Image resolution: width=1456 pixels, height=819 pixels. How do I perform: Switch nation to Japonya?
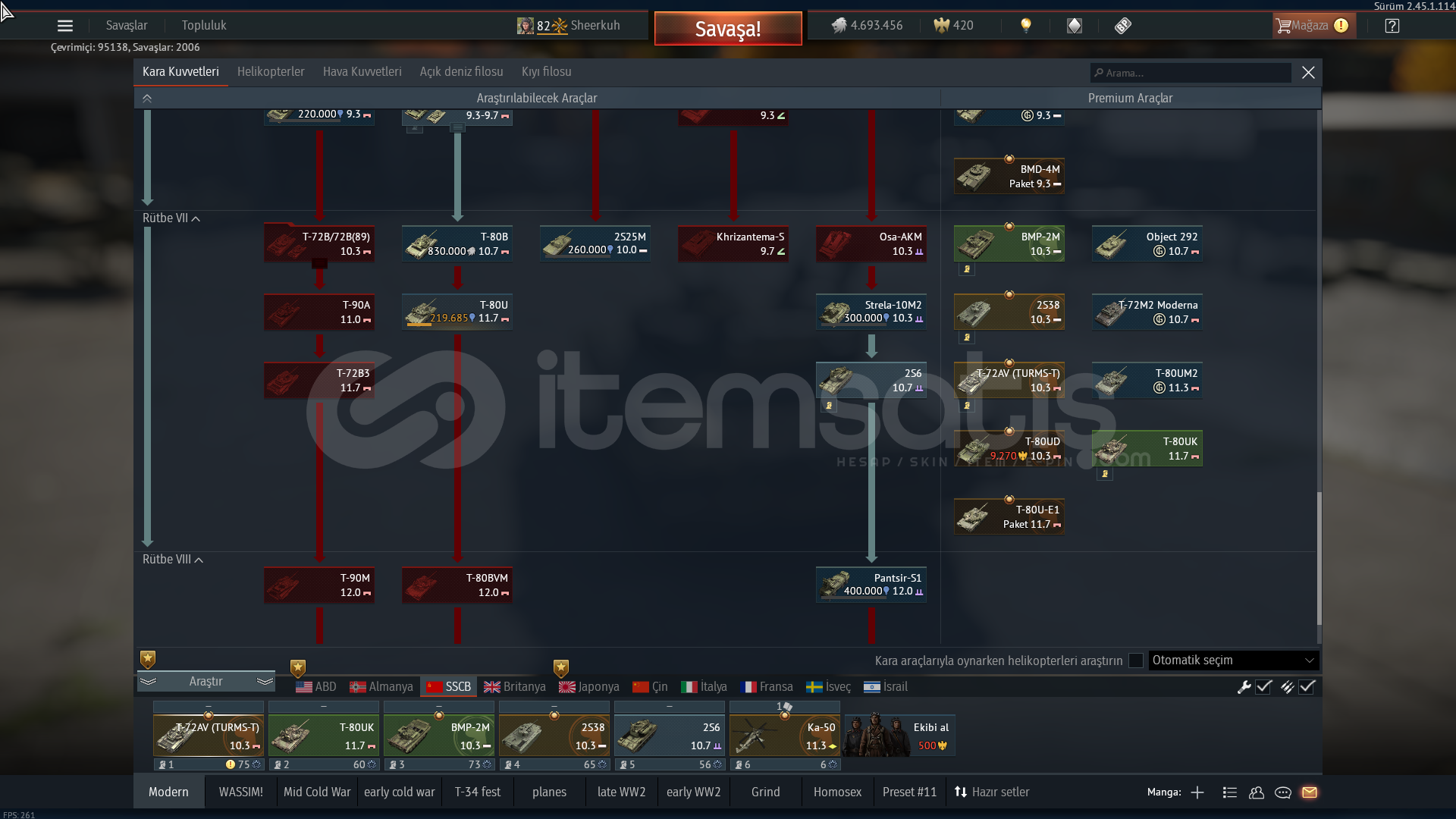(x=589, y=686)
